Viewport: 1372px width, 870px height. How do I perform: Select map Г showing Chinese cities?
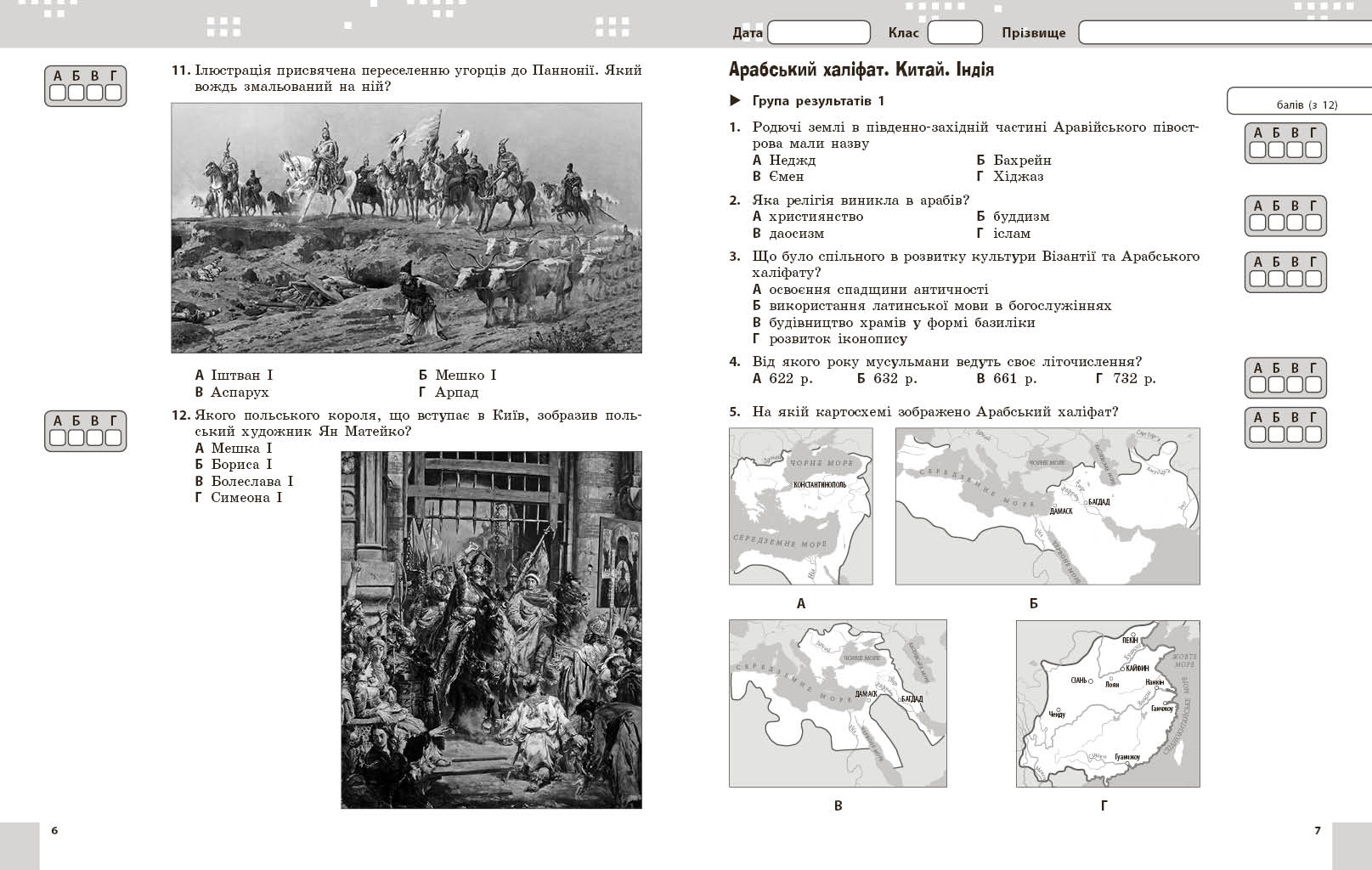(x=1108, y=703)
